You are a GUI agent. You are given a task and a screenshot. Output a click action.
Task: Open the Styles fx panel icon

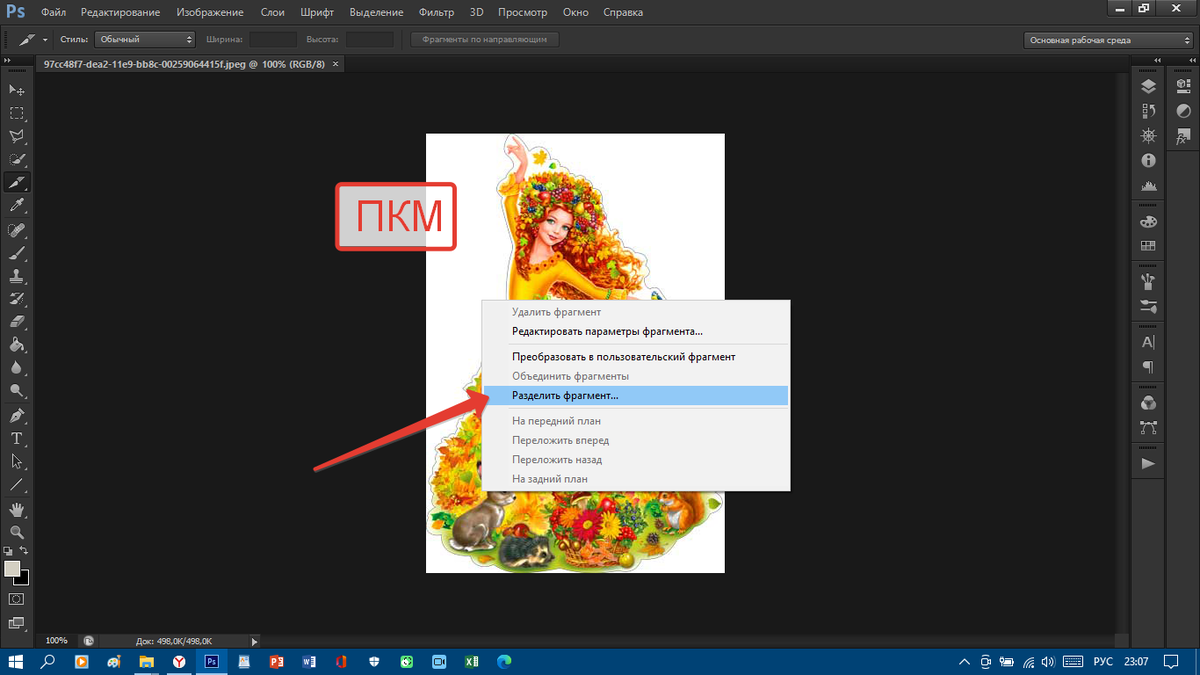(x=1184, y=136)
